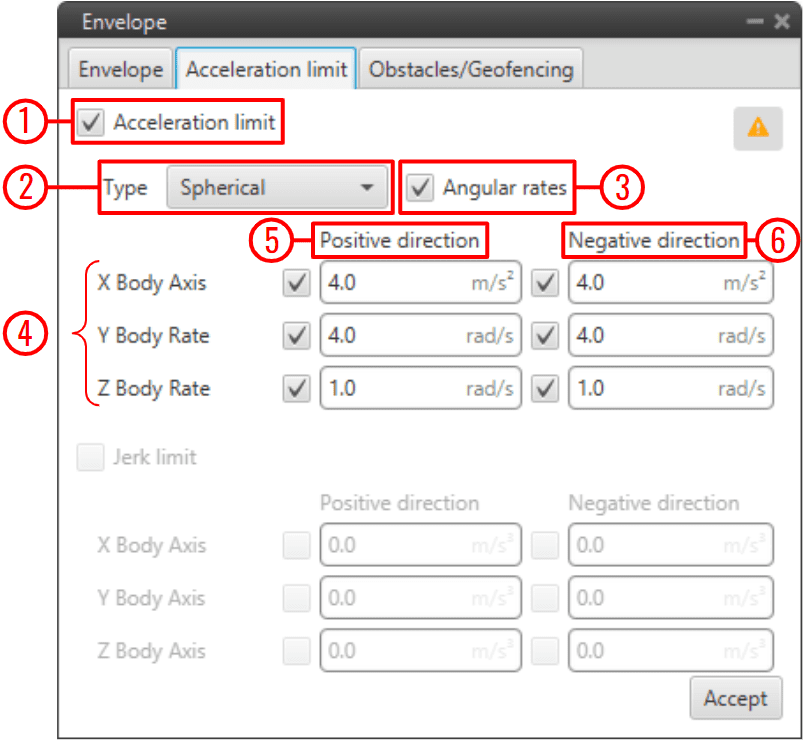Minimize the Envelope panel

757,22
